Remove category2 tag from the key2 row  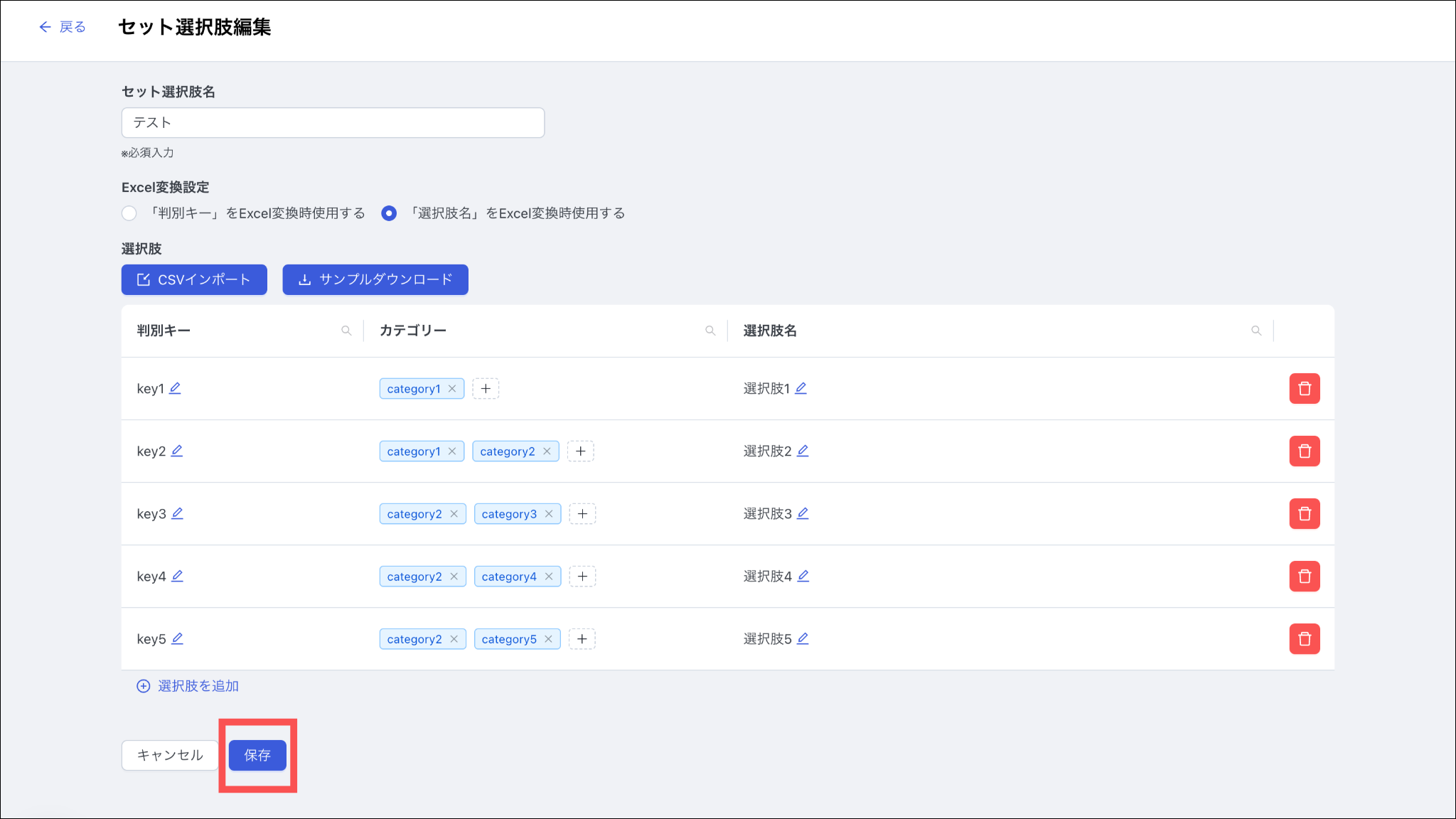pyautogui.click(x=547, y=451)
